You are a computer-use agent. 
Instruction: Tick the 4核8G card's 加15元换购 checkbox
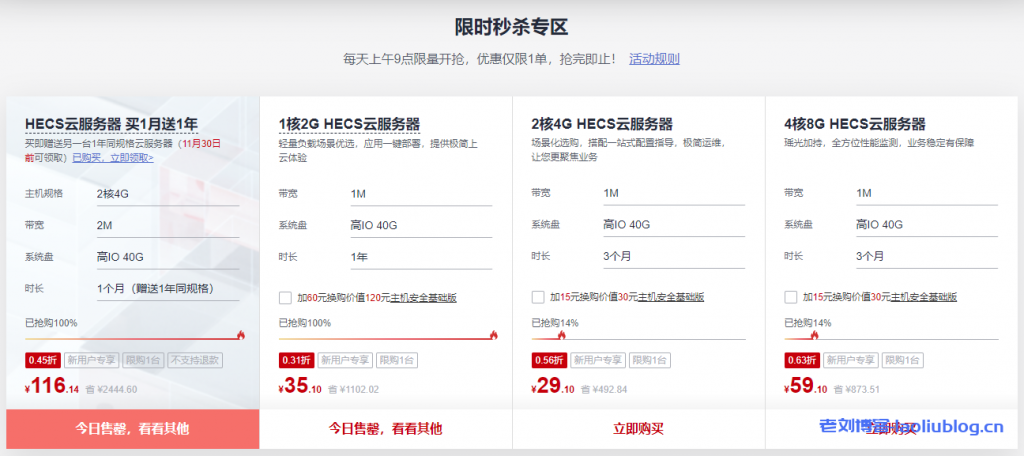(790, 297)
